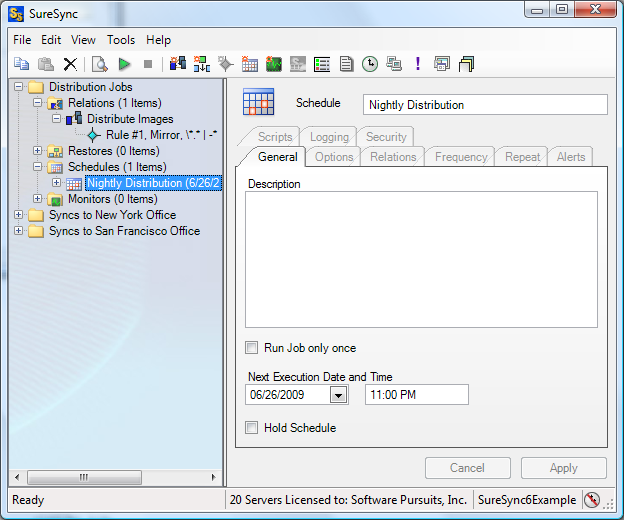The image size is (624, 520).
Task: Click the Cancel button
Action: [x=468, y=468]
